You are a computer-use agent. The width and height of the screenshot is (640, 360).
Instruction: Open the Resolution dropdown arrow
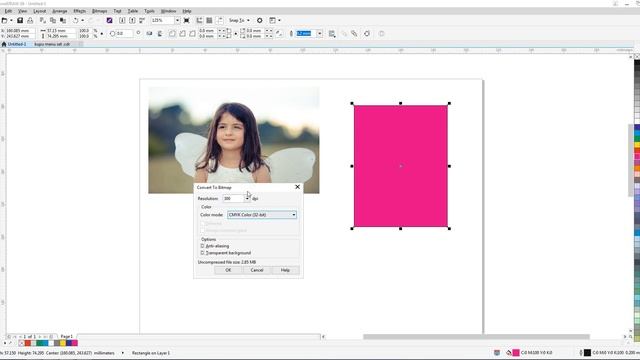coord(247,198)
